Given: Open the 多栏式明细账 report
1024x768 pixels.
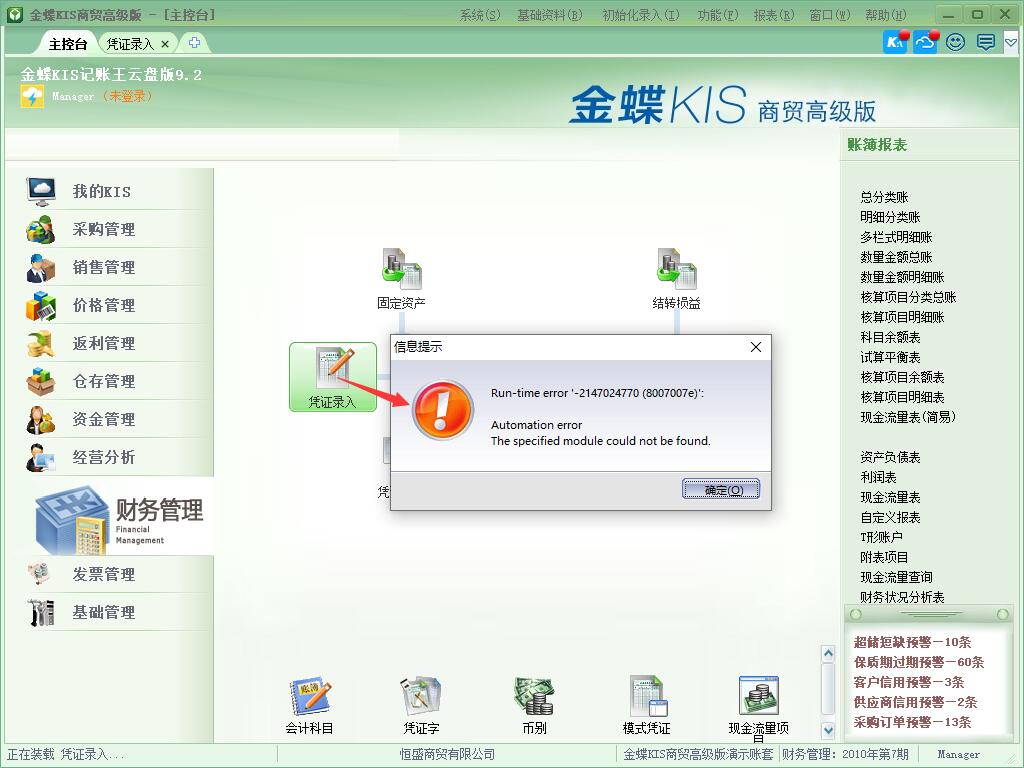Looking at the screenshot, I should pyautogui.click(x=896, y=237).
